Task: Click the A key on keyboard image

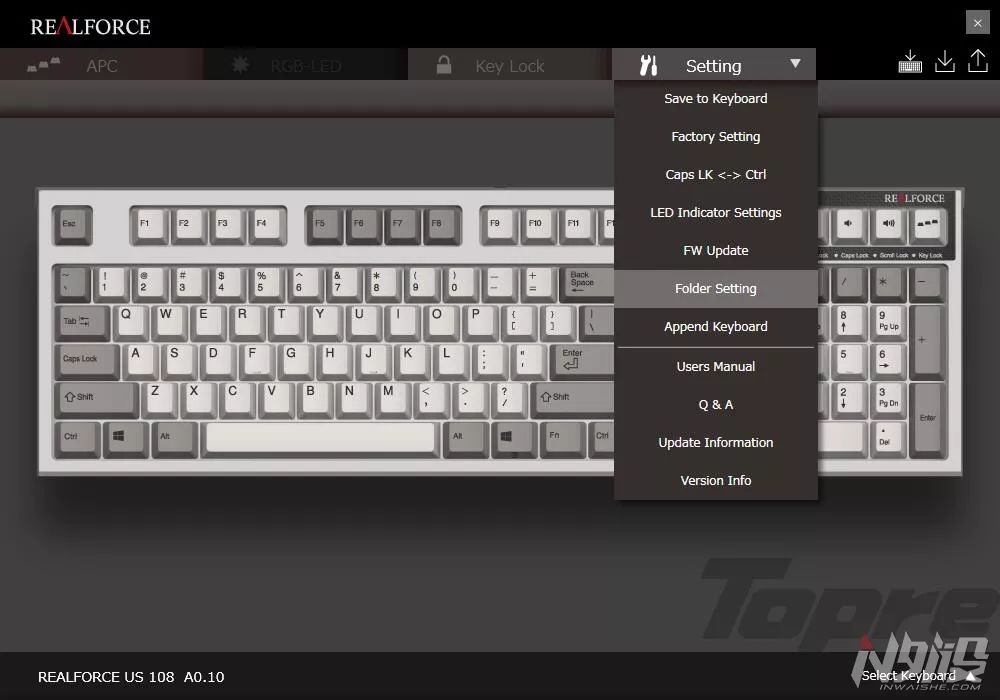Action: click(x=141, y=361)
